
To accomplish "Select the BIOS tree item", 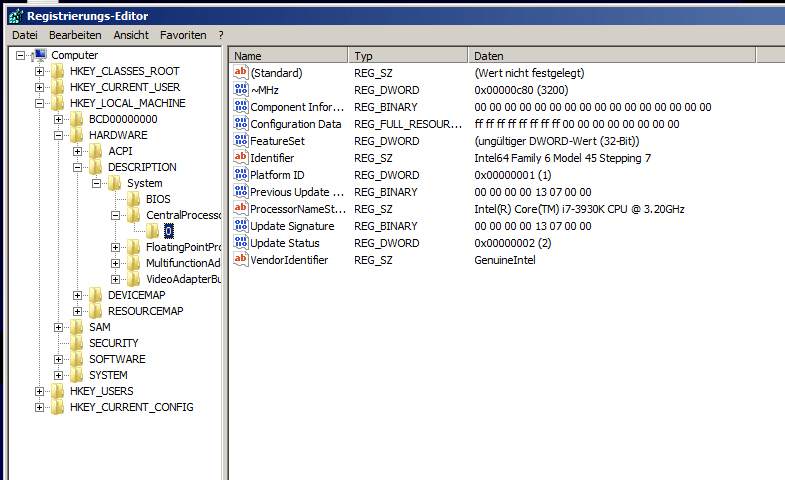I will click(x=158, y=199).
